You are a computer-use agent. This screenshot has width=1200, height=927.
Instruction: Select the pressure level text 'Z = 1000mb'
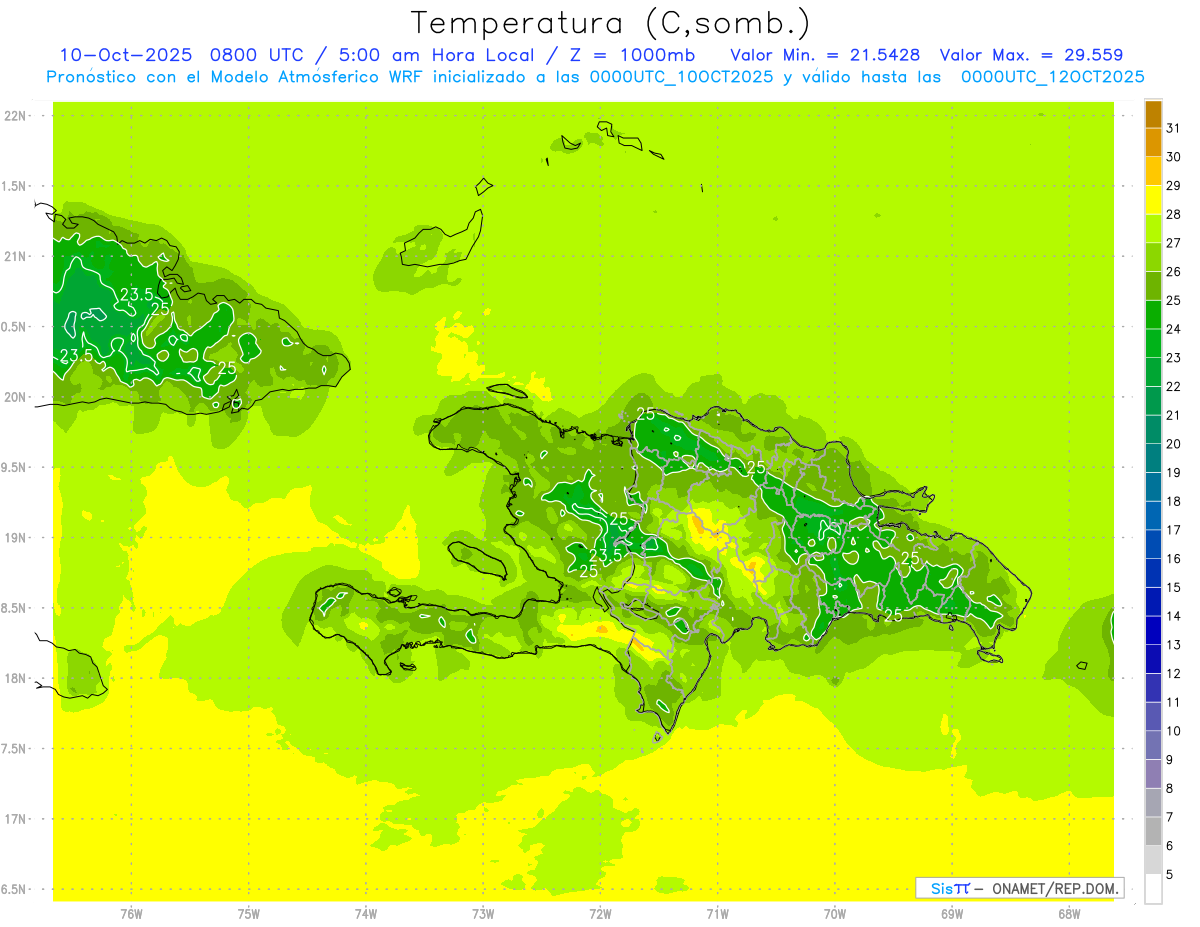634,55
